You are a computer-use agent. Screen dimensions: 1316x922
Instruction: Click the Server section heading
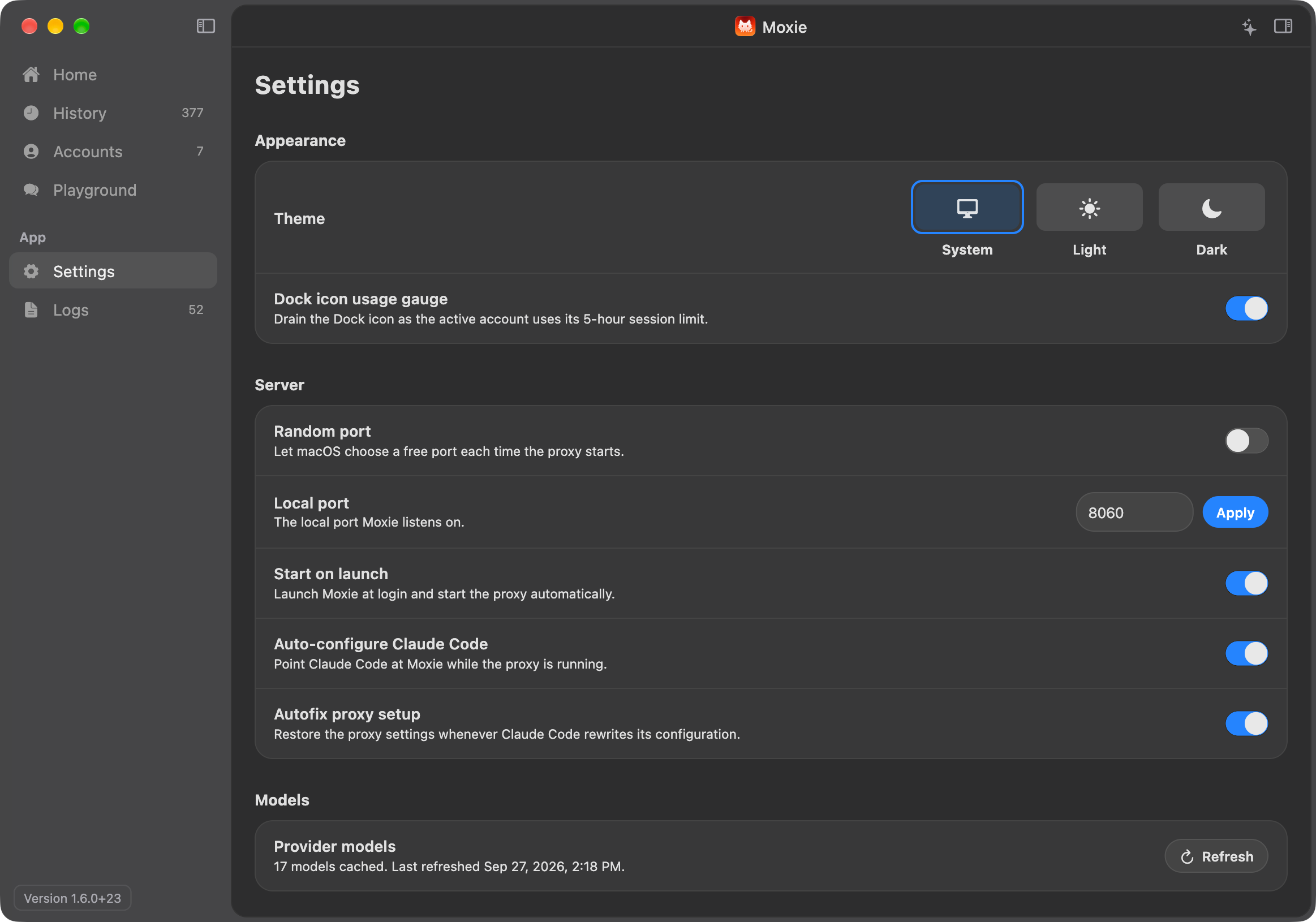click(279, 385)
